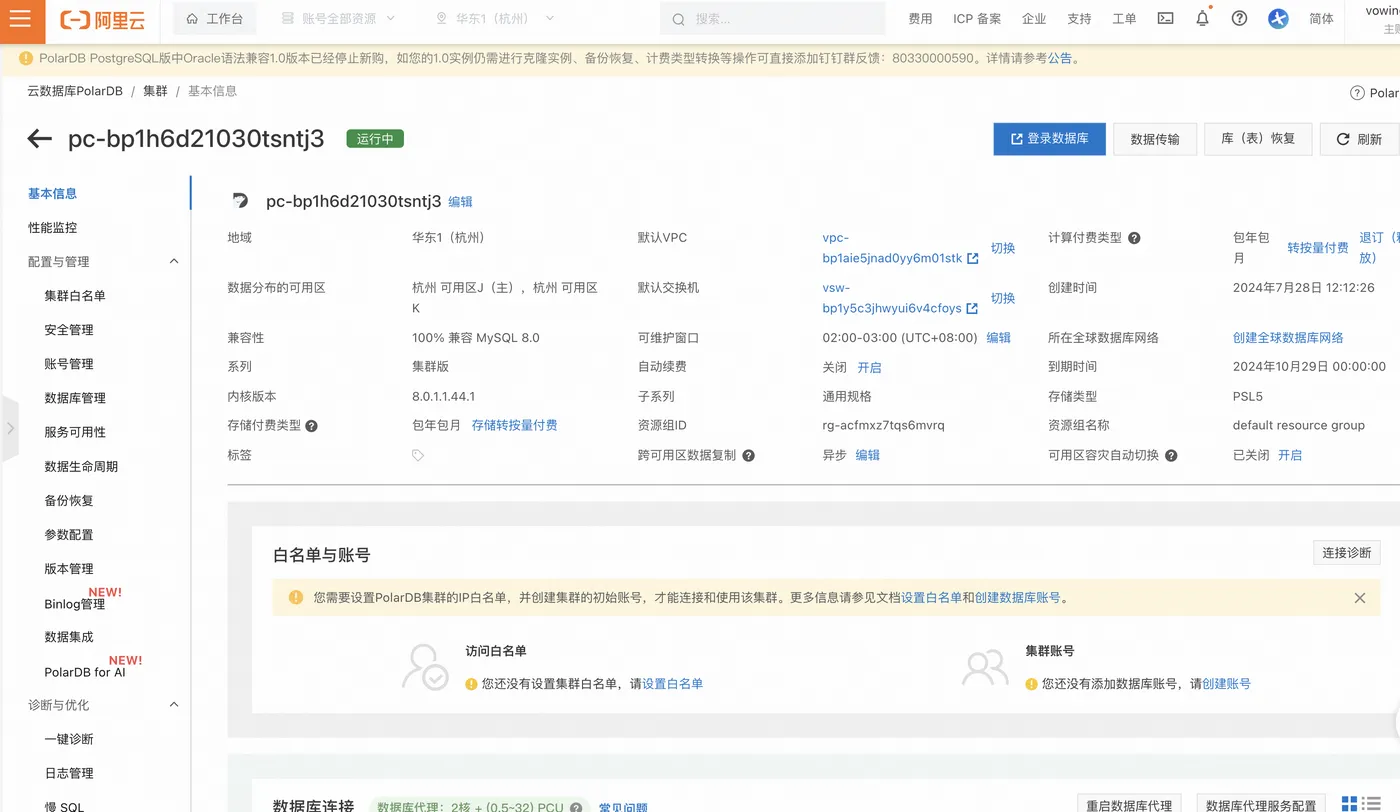Click the help icon beside Polar at top right

click(x=1357, y=93)
